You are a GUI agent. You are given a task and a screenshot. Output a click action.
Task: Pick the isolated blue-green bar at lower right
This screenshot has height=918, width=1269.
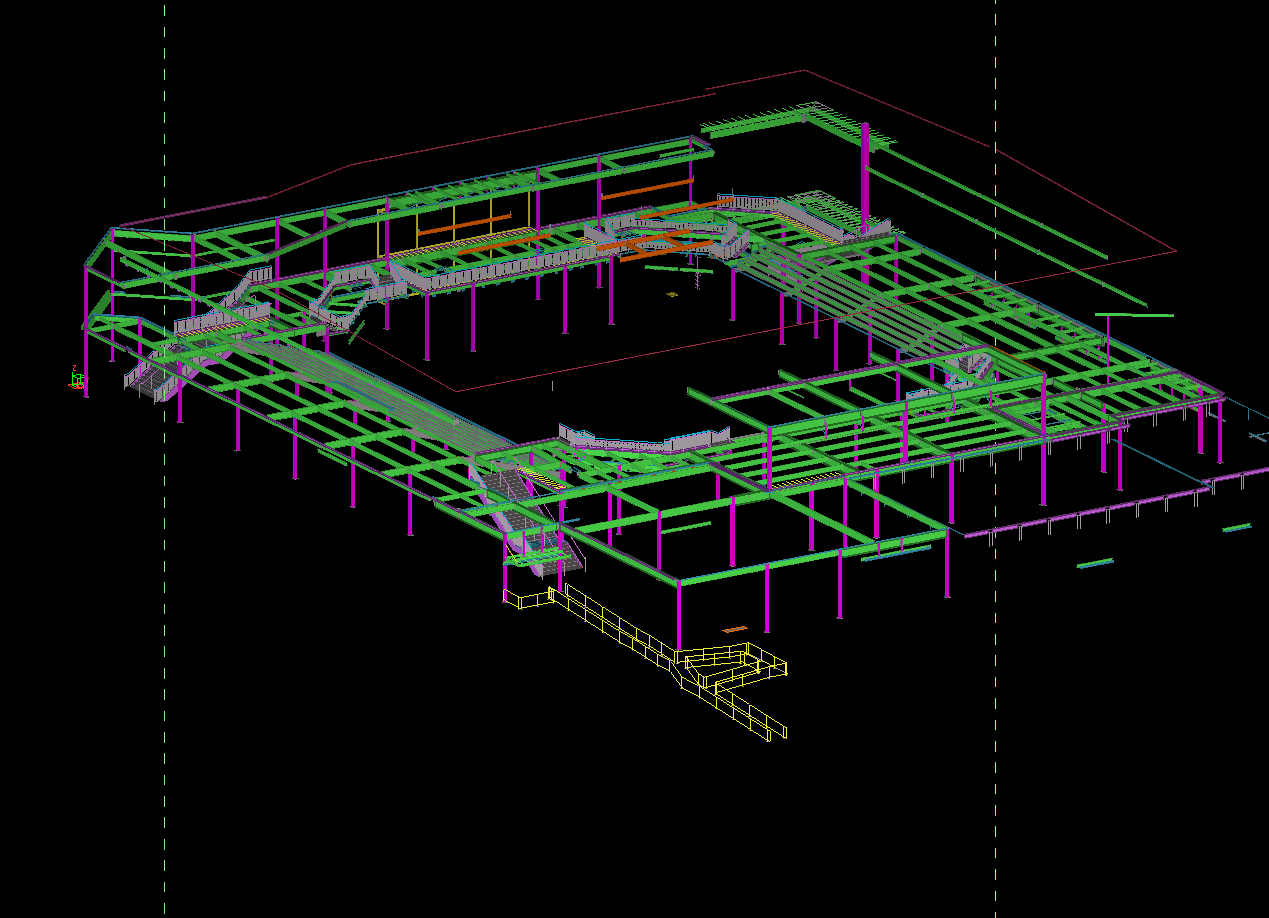click(1095, 563)
